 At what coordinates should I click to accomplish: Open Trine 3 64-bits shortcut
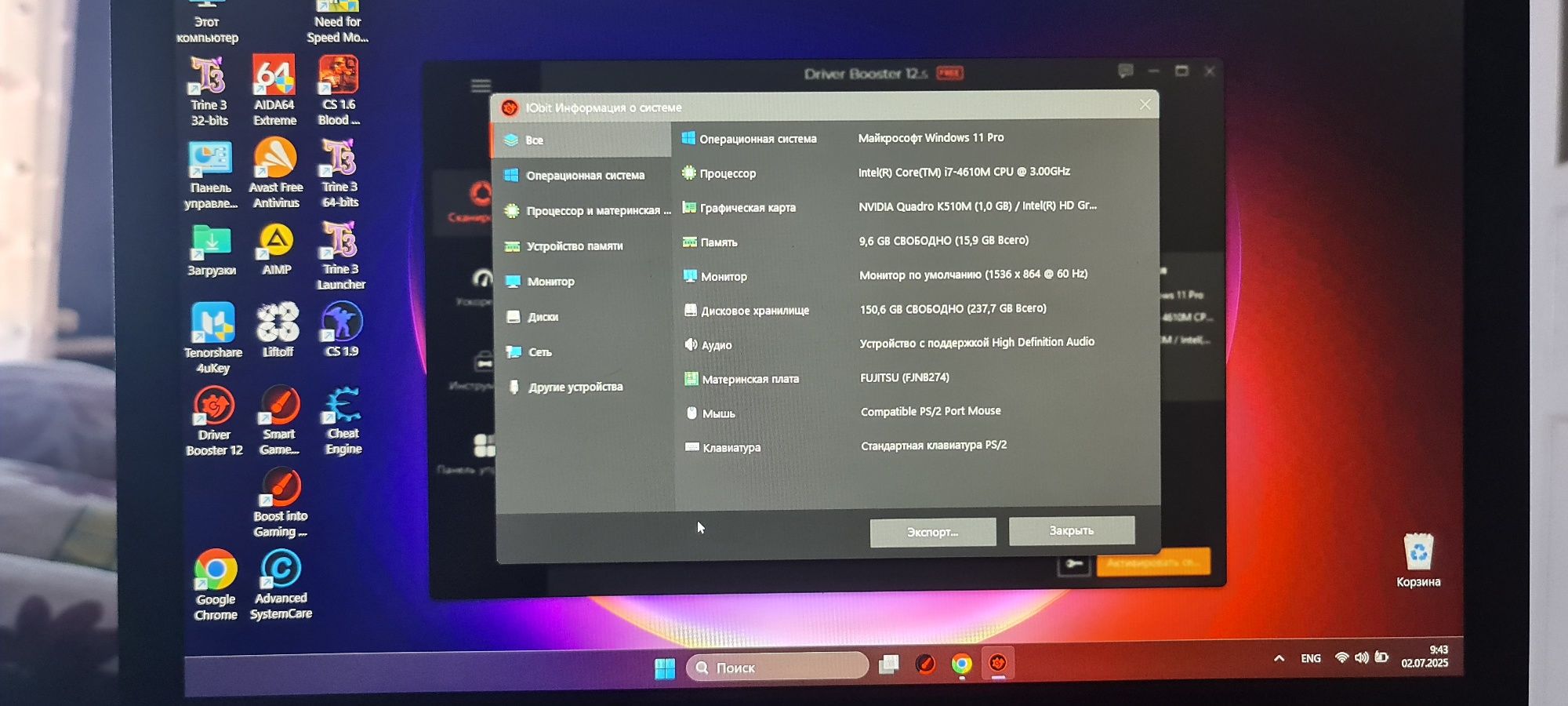pyautogui.click(x=340, y=173)
